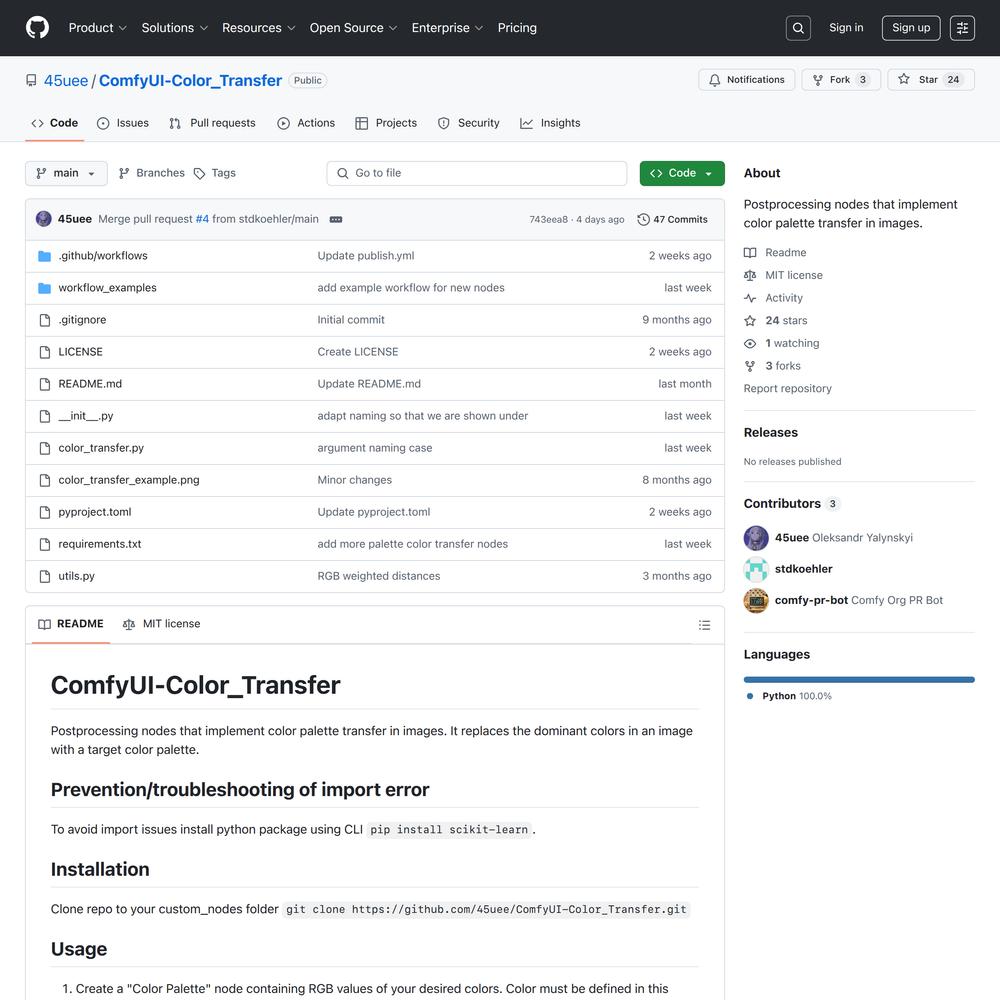Image resolution: width=1000 pixels, height=1000 pixels.
Task: Switch to the Issues tab
Action: pos(122,123)
